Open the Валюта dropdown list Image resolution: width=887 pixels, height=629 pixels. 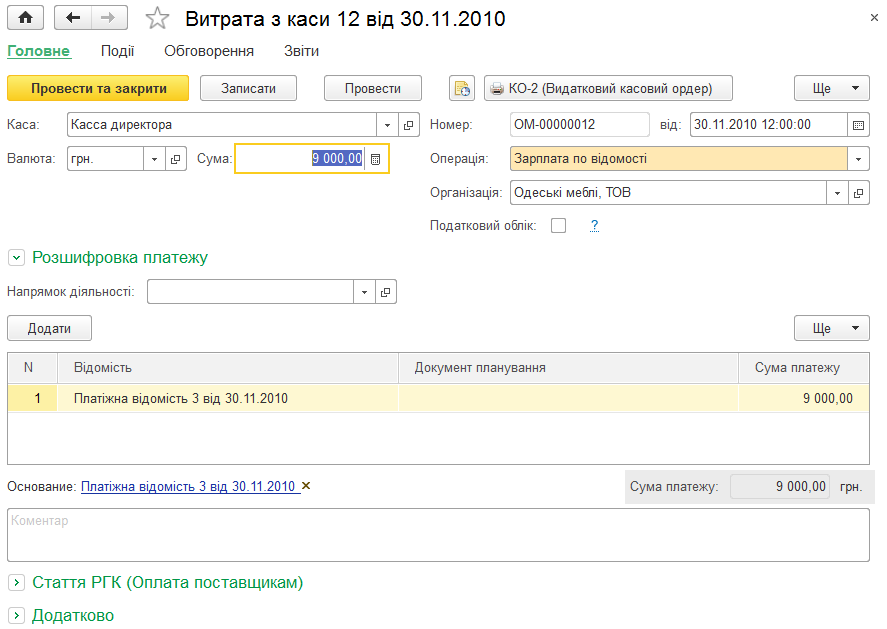coord(154,159)
